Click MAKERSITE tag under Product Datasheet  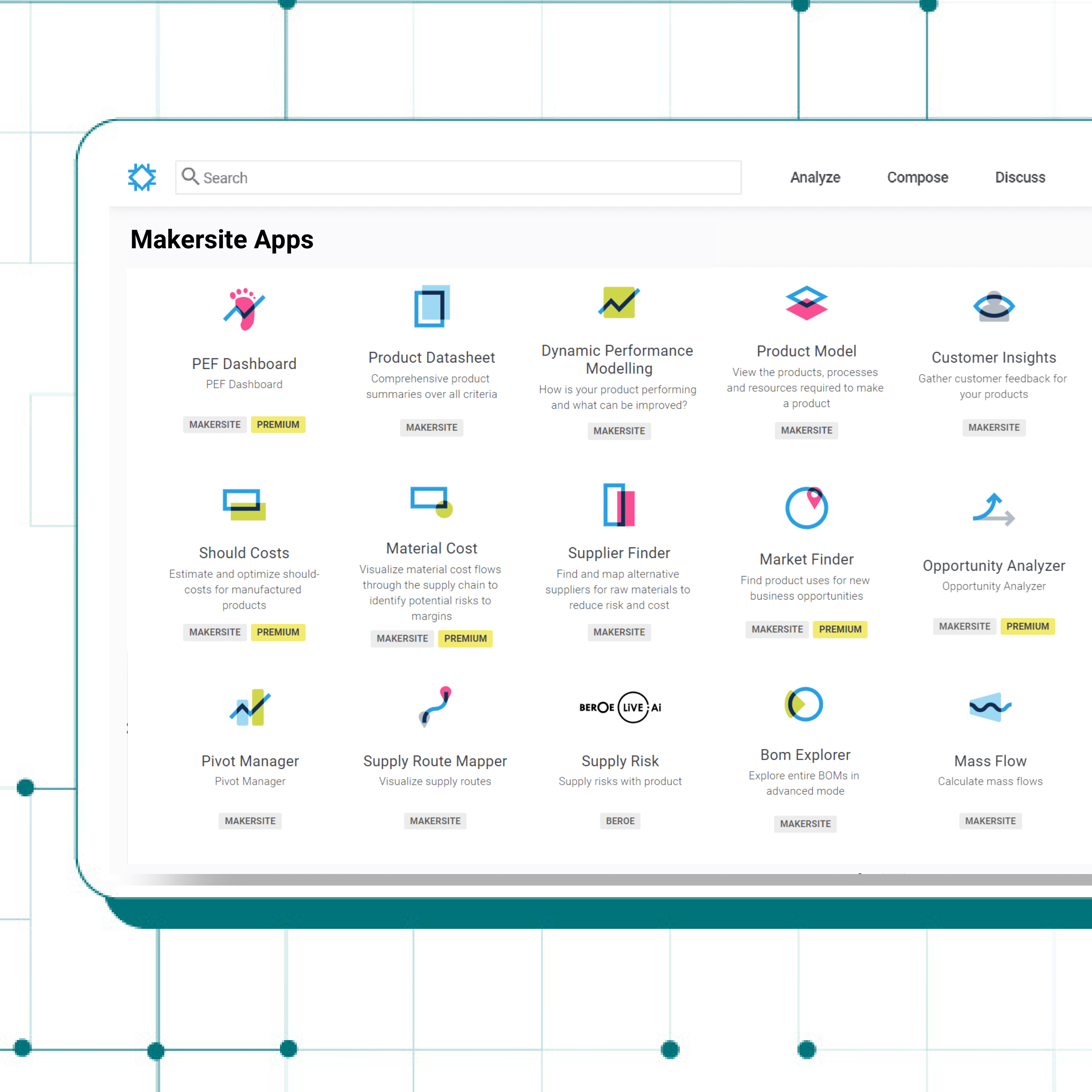[x=432, y=427]
